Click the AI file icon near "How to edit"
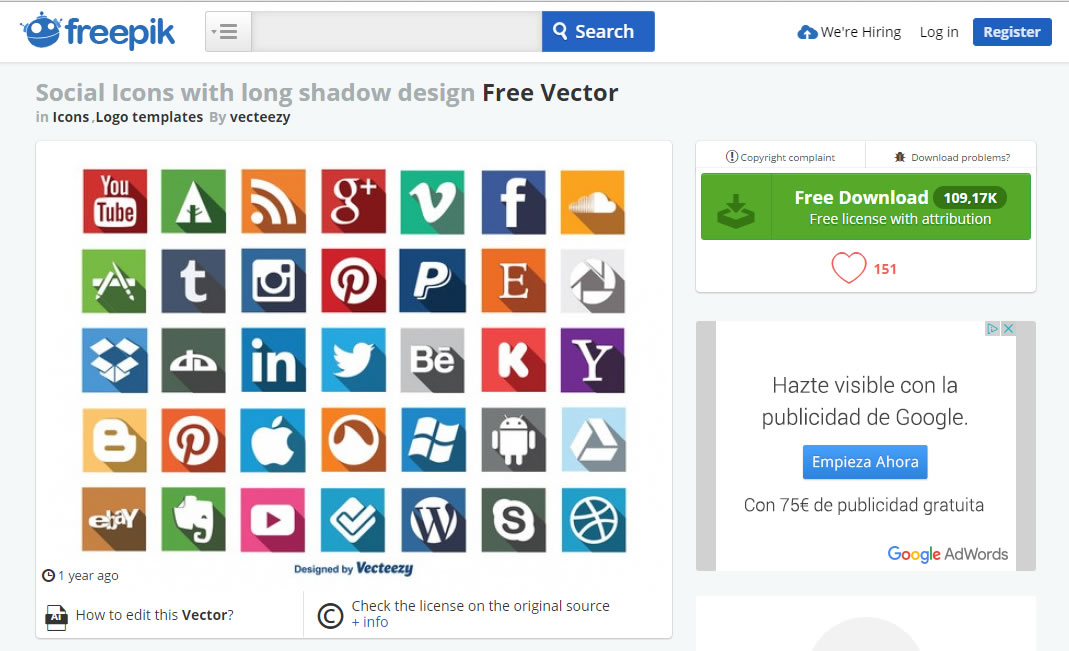 click(55, 616)
